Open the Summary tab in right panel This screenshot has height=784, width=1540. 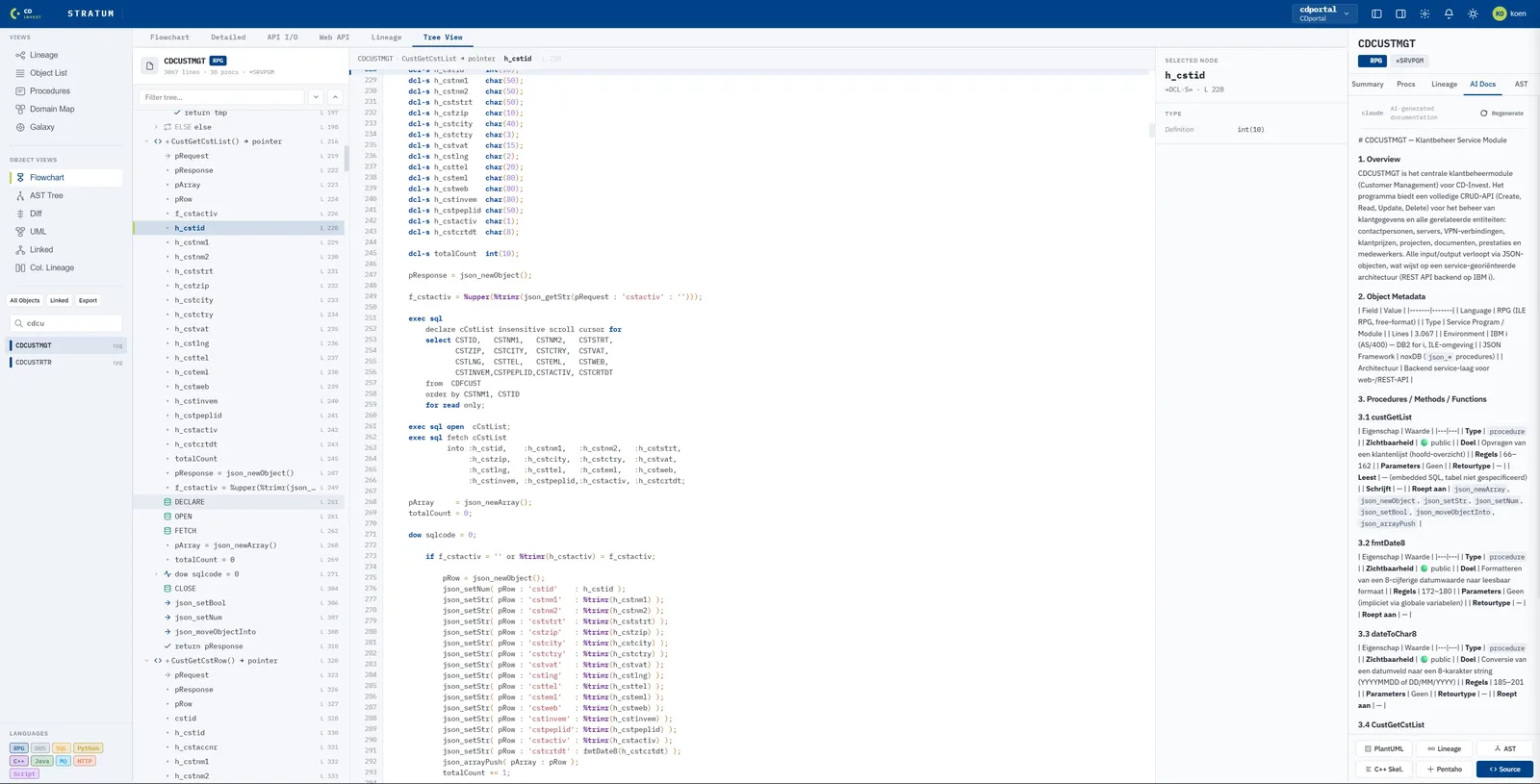[1367, 85]
